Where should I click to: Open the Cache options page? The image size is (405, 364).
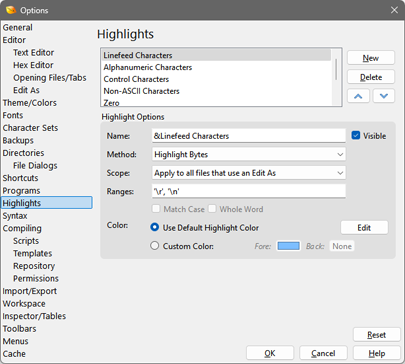(x=14, y=354)
